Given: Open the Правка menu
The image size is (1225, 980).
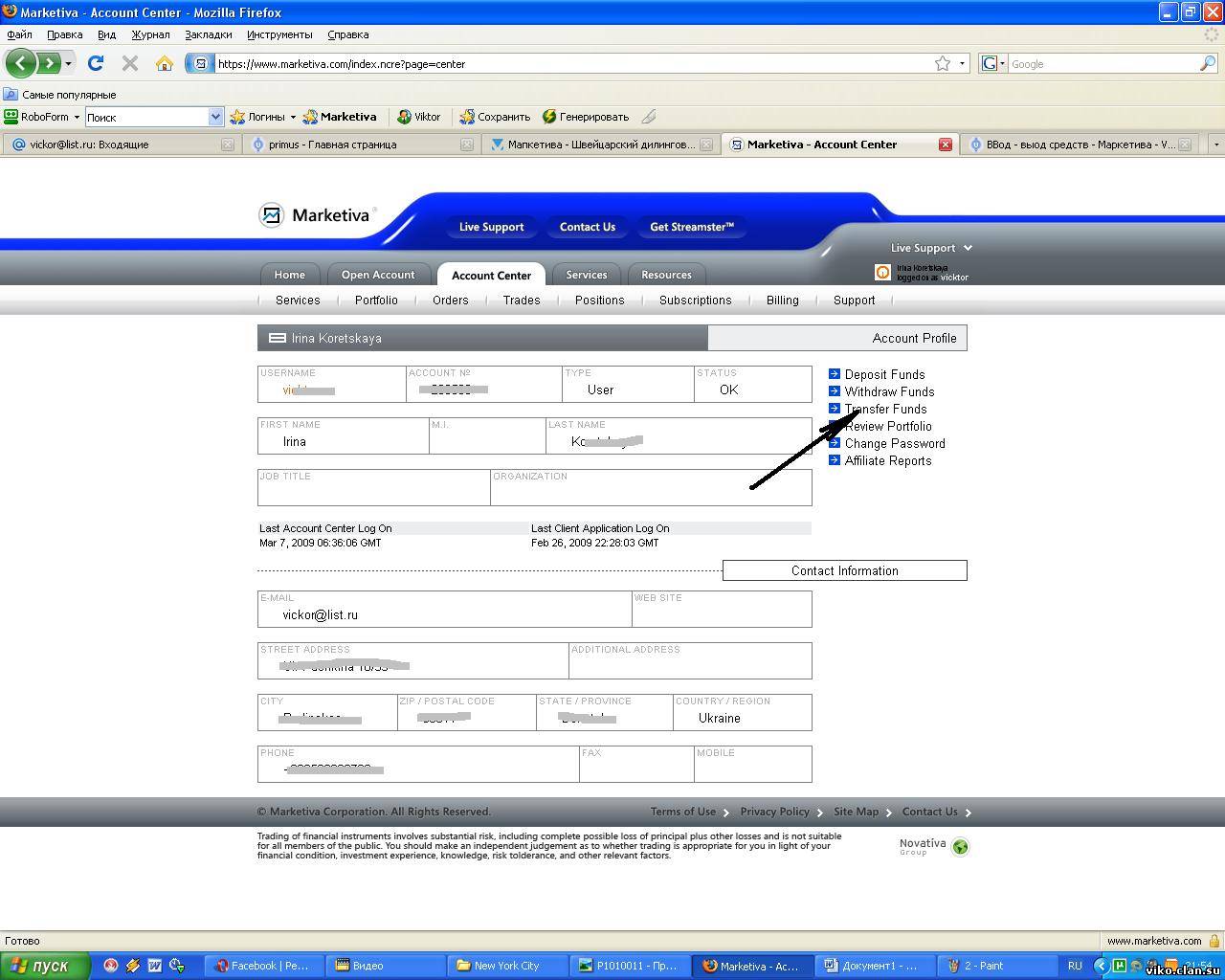Looking at the screenshot, I should pos(64,34).
